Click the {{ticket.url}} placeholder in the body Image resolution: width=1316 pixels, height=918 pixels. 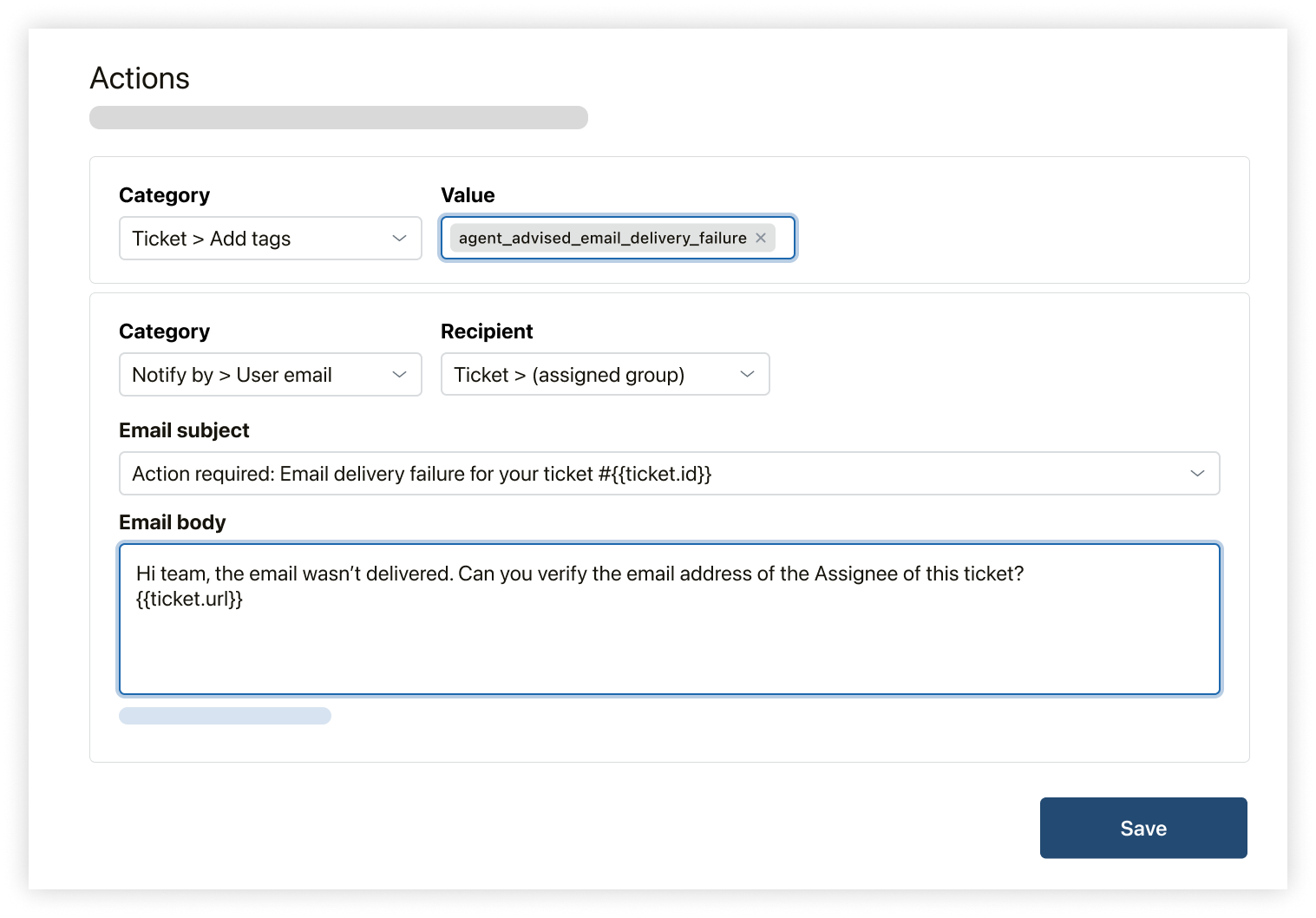[x=191, y=599]
